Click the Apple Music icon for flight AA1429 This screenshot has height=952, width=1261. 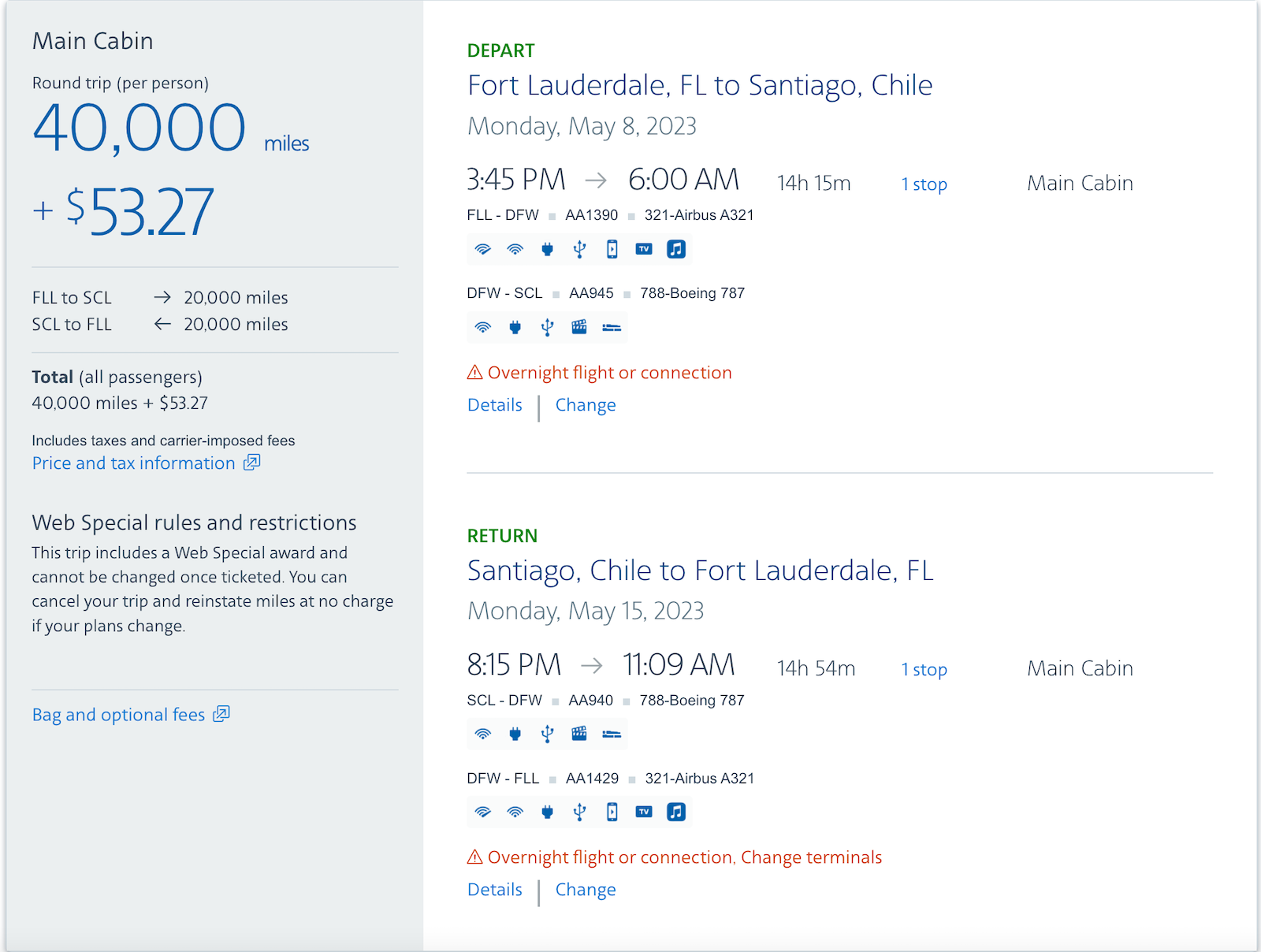[676, 812]
